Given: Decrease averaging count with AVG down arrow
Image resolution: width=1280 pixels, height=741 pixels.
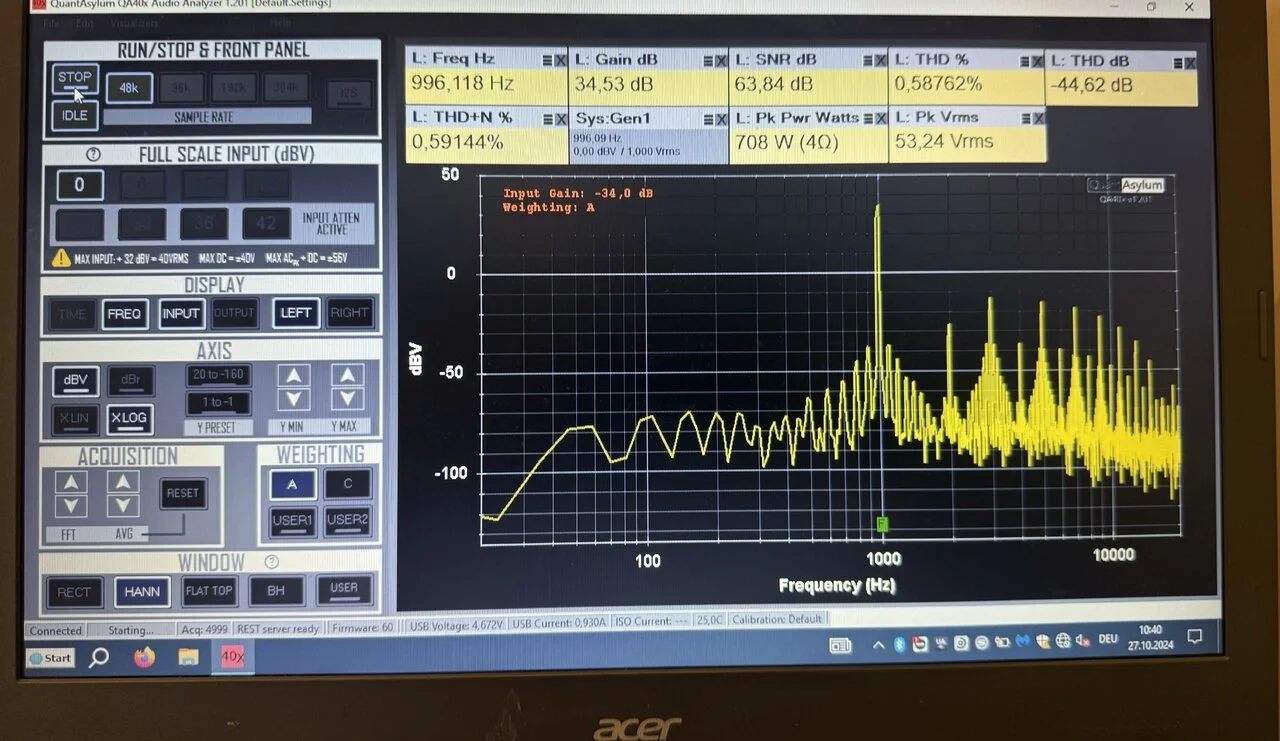Looking at the screenshot, I should point(123,506).
